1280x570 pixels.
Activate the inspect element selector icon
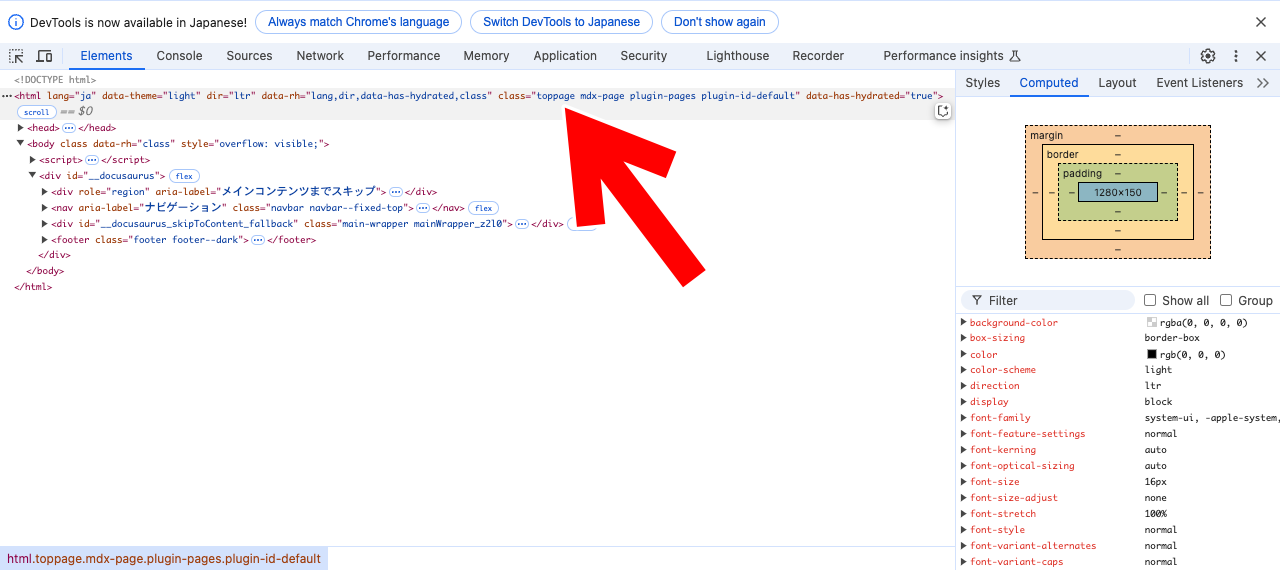click(x=16, y=56)
